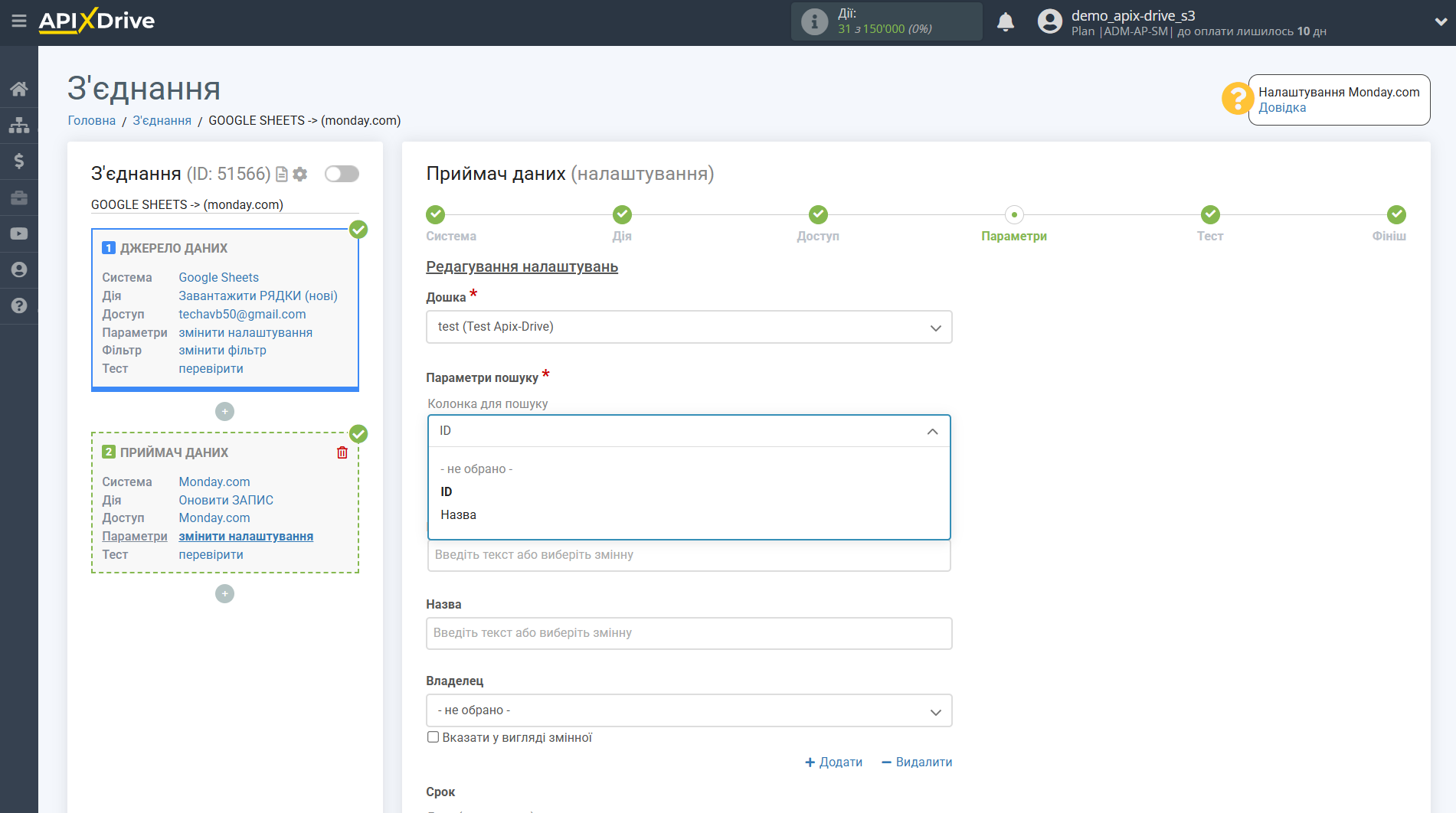
Task: Collapse the search column ID dropdown
Action: [x=689, y=431]
